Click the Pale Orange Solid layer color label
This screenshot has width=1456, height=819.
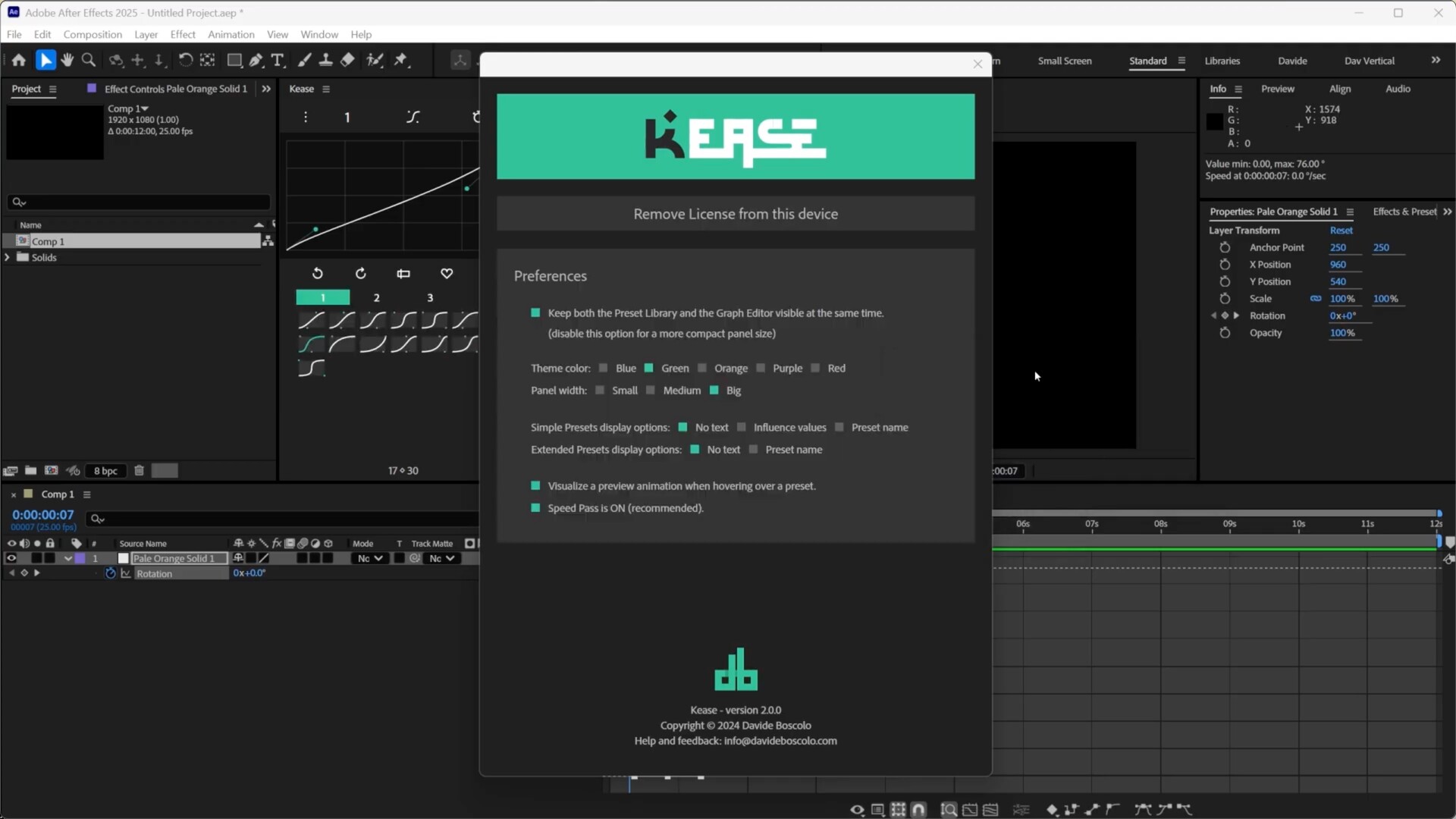pyautogui.click(x=80, y=559)
